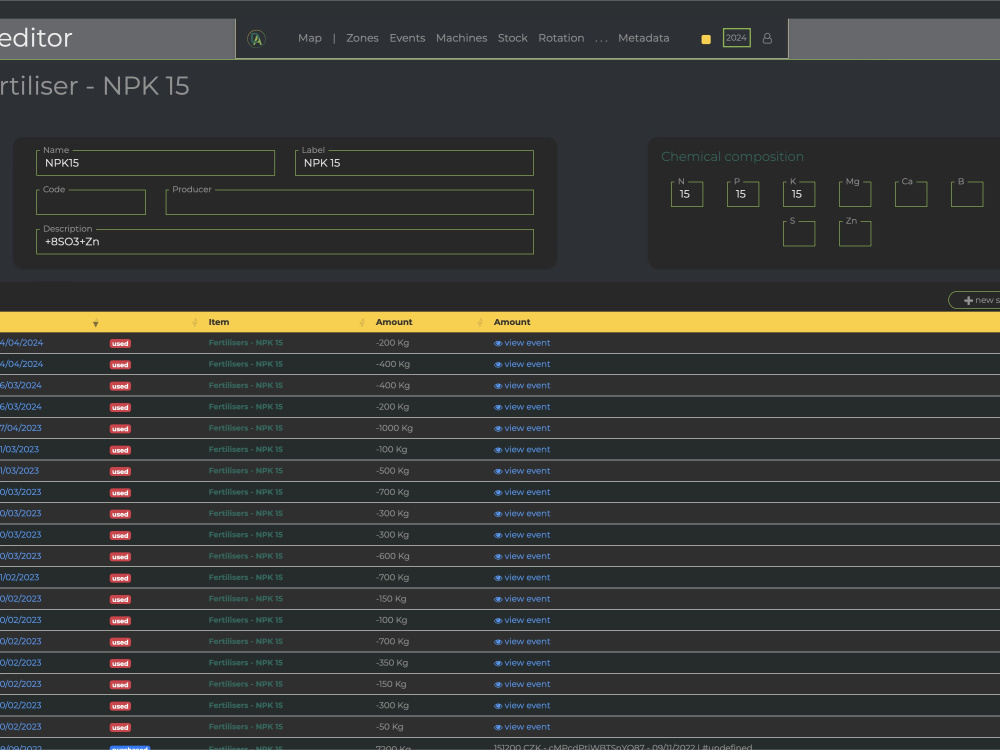The width and height of the screenshot is (1000, 750).
Task: Click the Label field containing NPK 15
Action: [x=414, y=163]
